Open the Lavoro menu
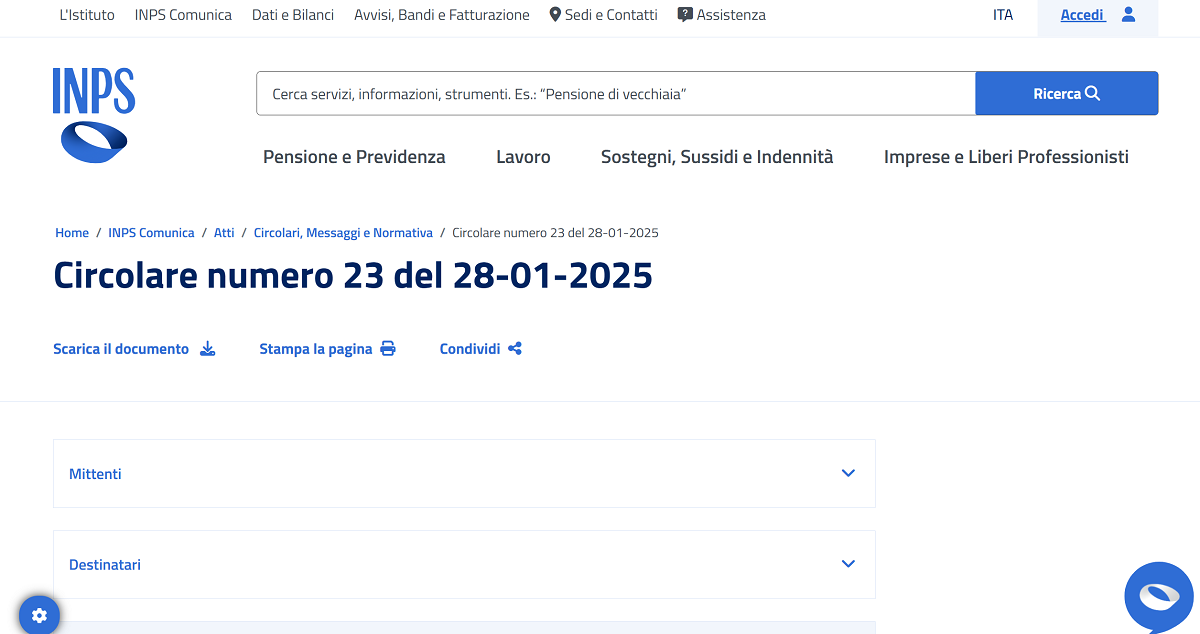This screenshot has width=1200, height=634. (x=523, y=157)
